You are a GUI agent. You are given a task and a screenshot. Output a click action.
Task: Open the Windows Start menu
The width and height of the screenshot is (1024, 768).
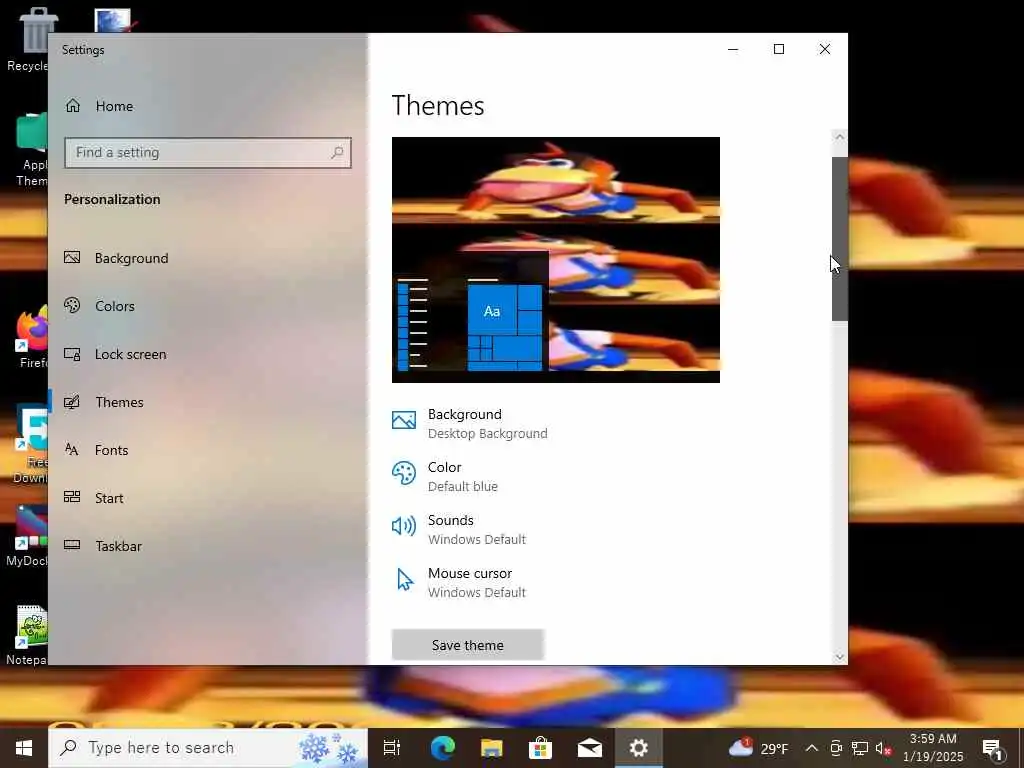pyautogui.click(x=24, y=748)
